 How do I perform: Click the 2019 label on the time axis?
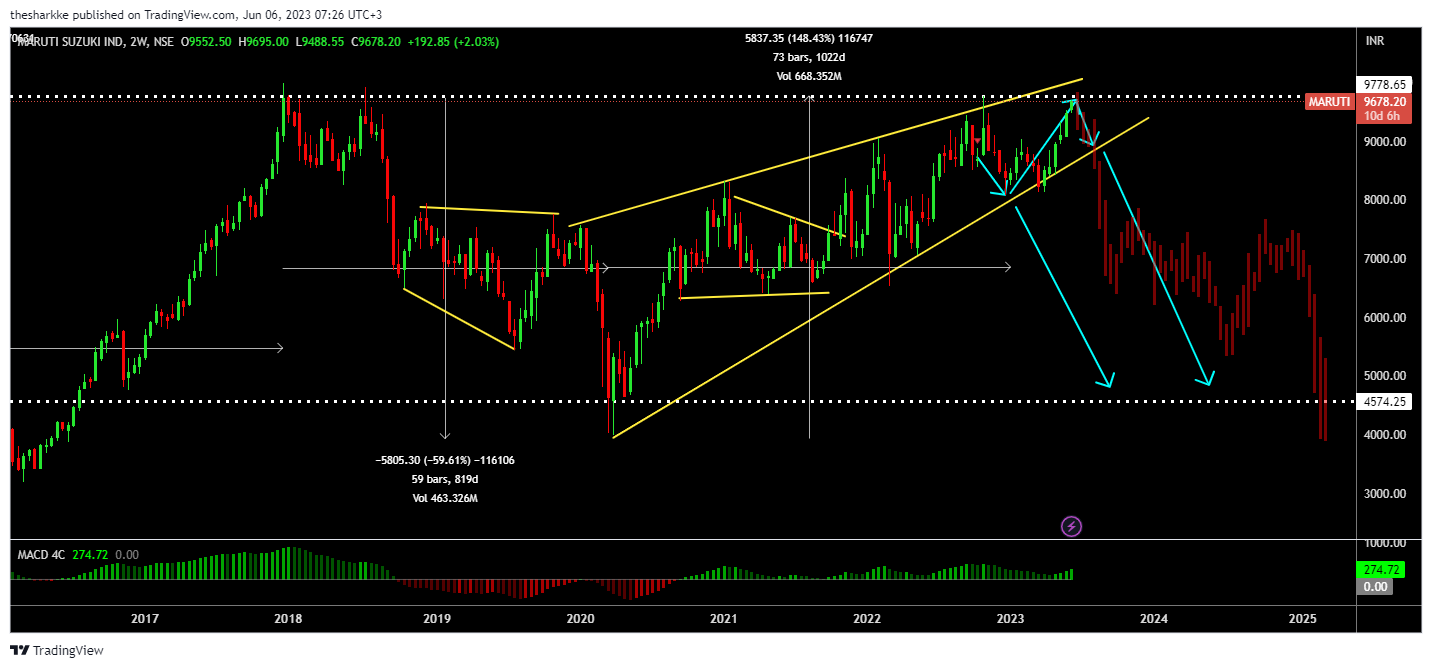click(436, 620)
